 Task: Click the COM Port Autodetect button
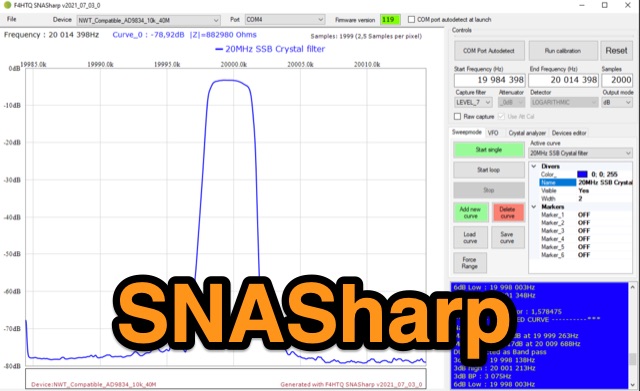pyautogui.click(x=489, y=51)
